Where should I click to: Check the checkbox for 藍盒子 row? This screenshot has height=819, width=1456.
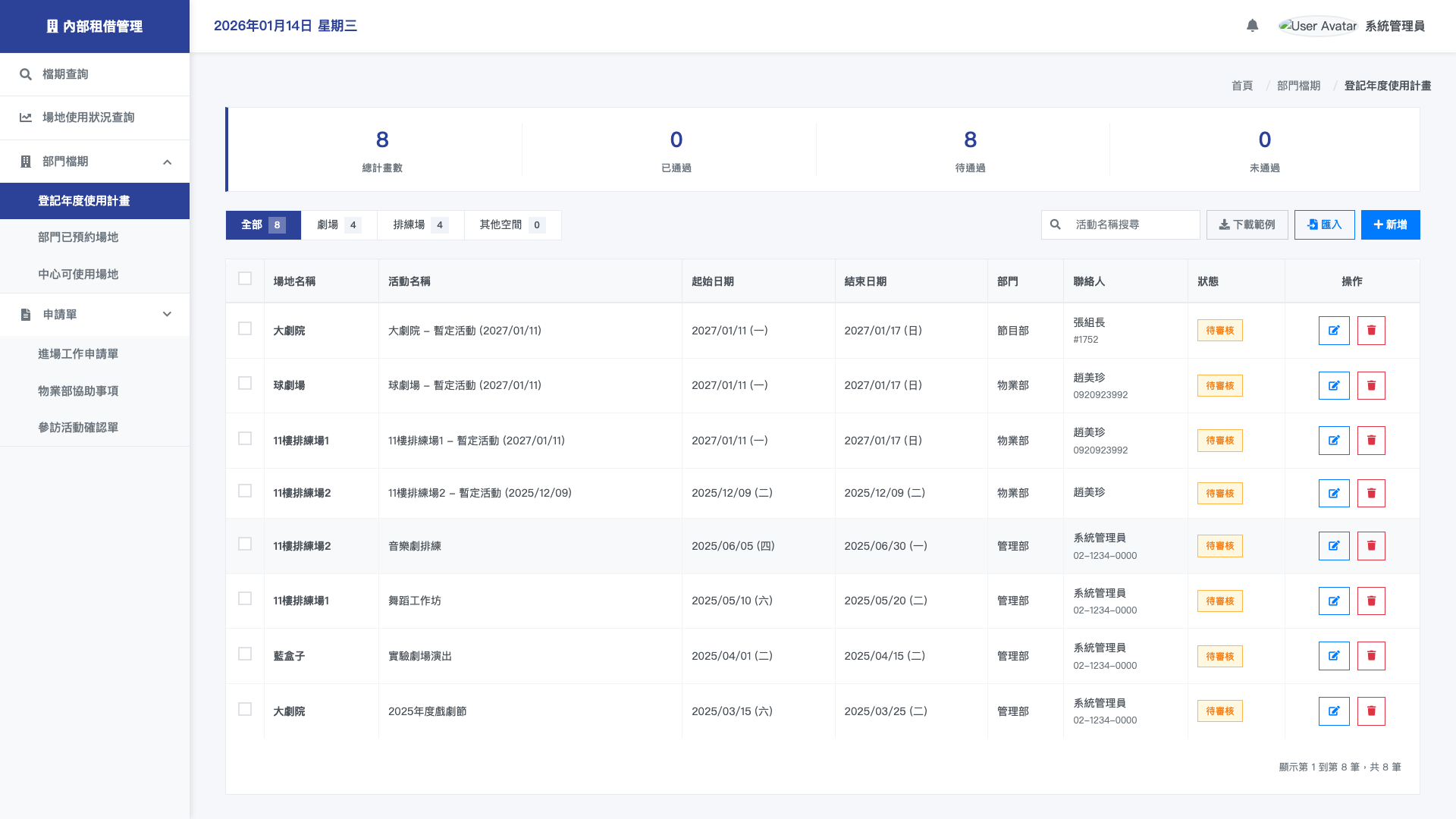pyautogui.click(x=245, y=654)
